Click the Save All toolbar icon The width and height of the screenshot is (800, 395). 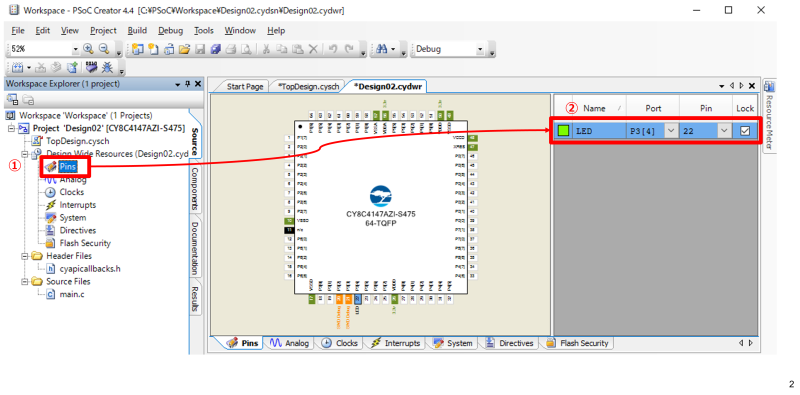pyautogui.click(x=215, y=50)
